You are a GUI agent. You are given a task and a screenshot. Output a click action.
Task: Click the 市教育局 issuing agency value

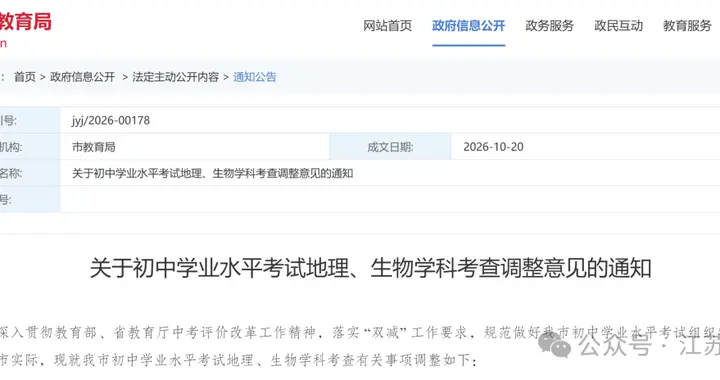pos(94,147)
